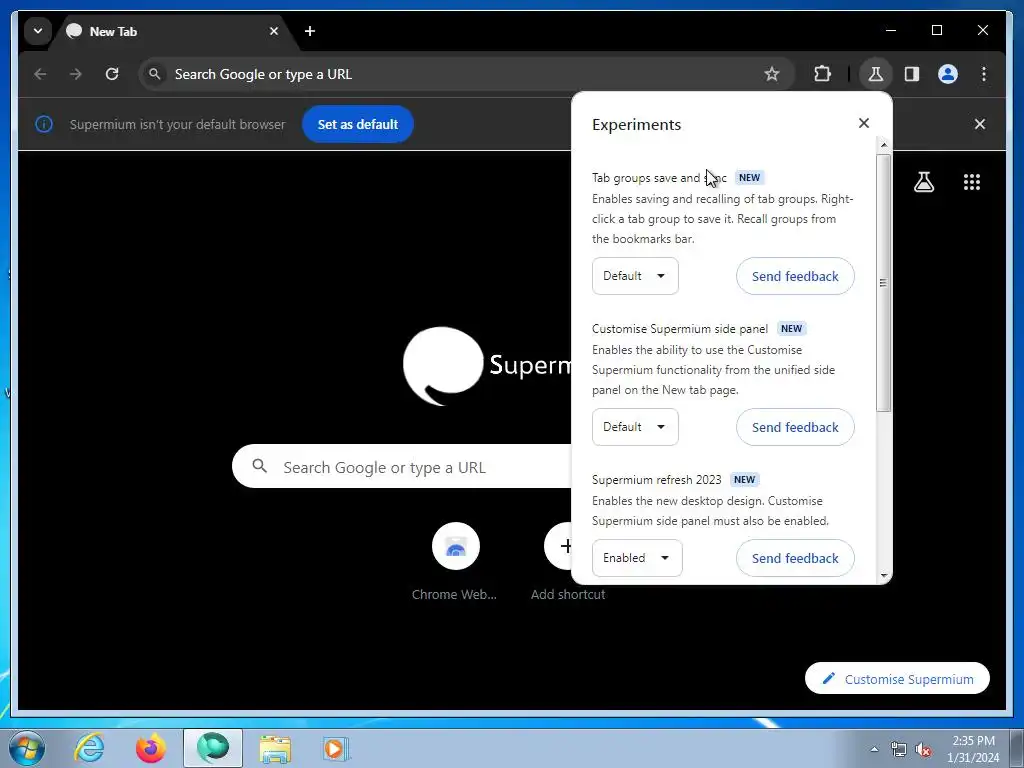Viewport: 1024px width, 768px height.
Task: Click the info icon in infobar
Action: (x=44, y=124)
